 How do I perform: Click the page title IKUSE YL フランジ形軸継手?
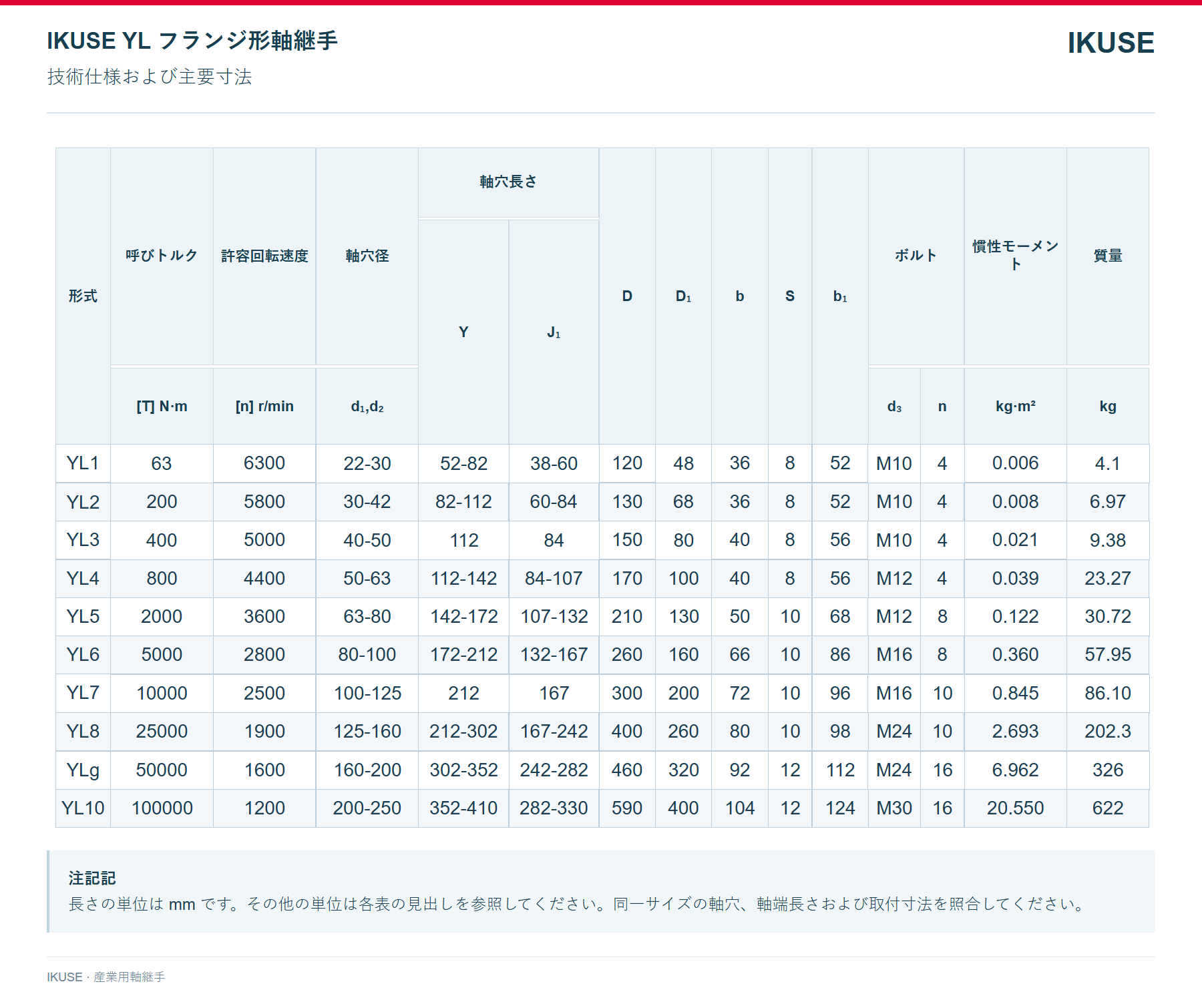point(192,41)
